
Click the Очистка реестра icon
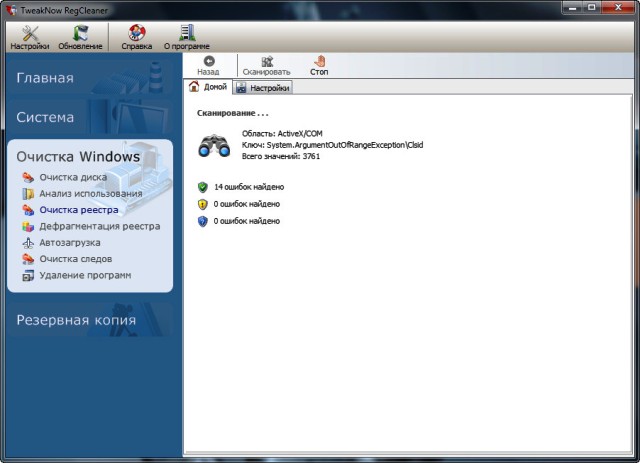coord(28,210)
